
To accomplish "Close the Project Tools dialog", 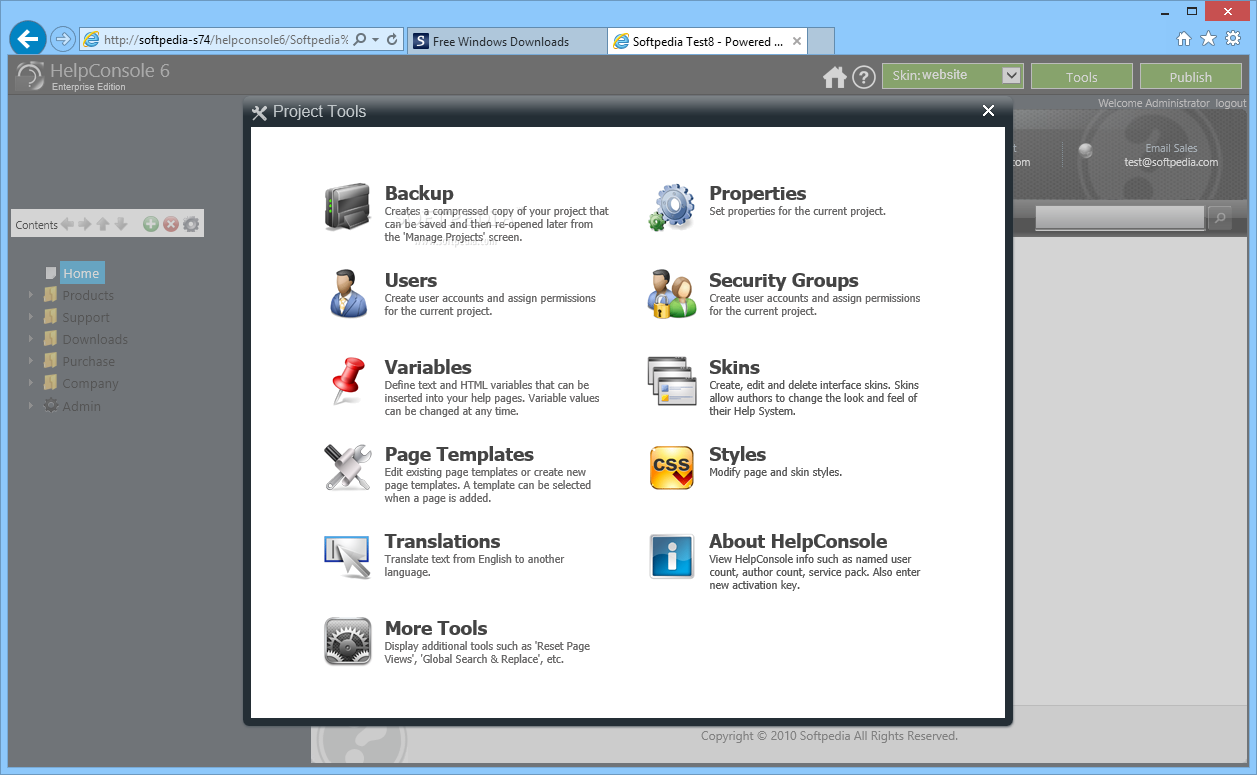I will 988,111.
